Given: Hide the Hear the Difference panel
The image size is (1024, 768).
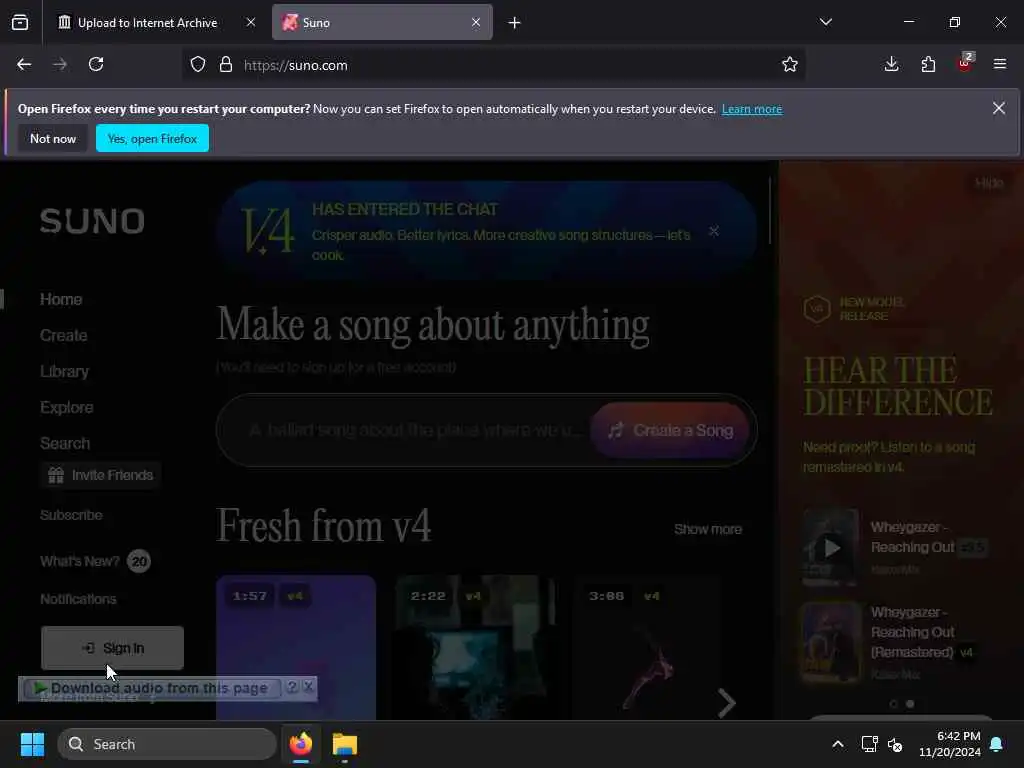Looking at the screenshot, I should (989, 184).
